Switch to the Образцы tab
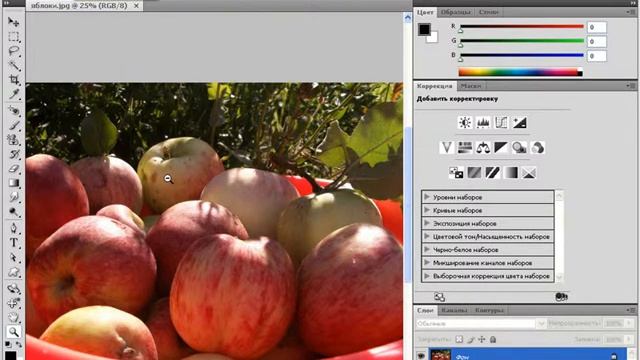This screenshot has height=360, width=640. point(456,12)
